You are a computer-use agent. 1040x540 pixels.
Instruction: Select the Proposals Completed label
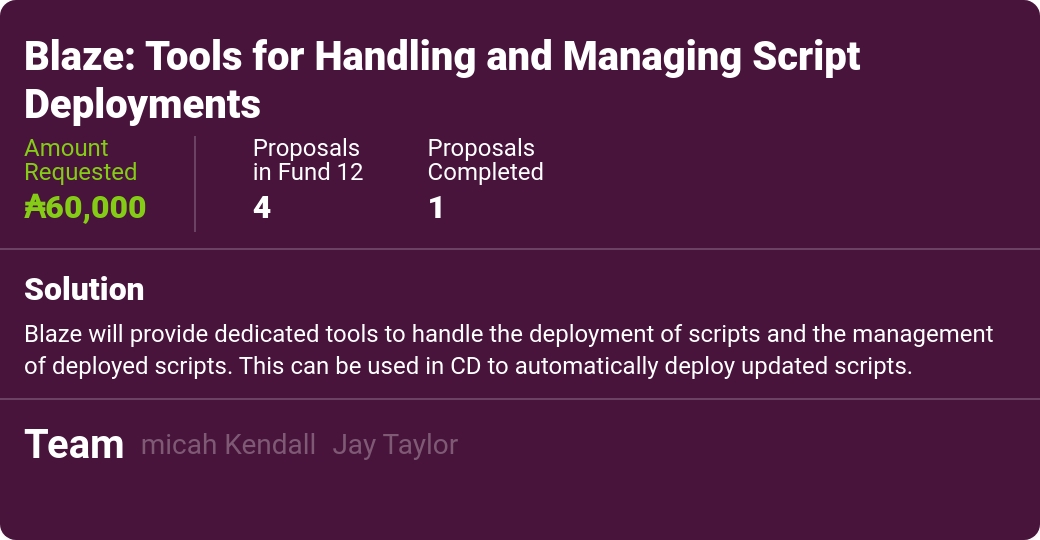click(x=486, y=160)
